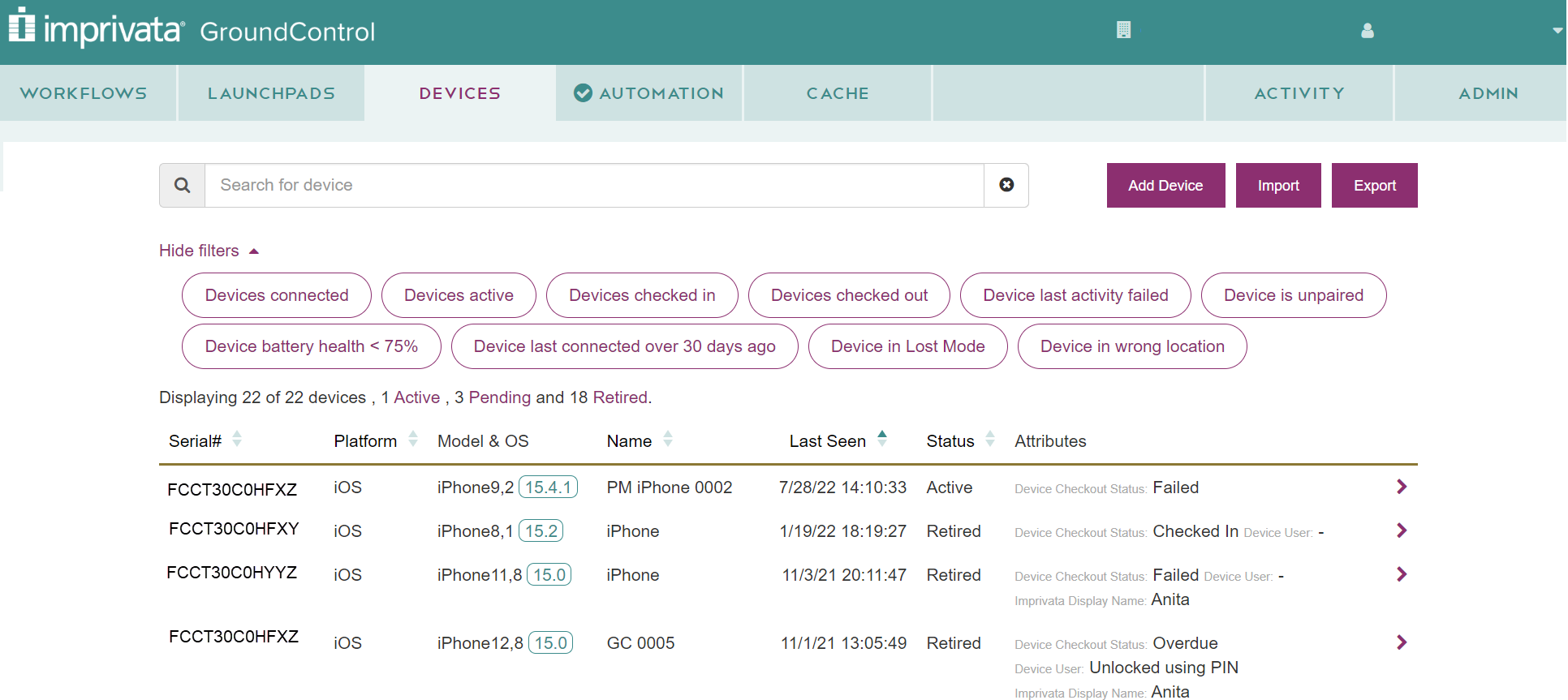Click last seen 1/19/22 18:19:27
This screenshot has width=1568, height=700.
(x=842, y=531)
